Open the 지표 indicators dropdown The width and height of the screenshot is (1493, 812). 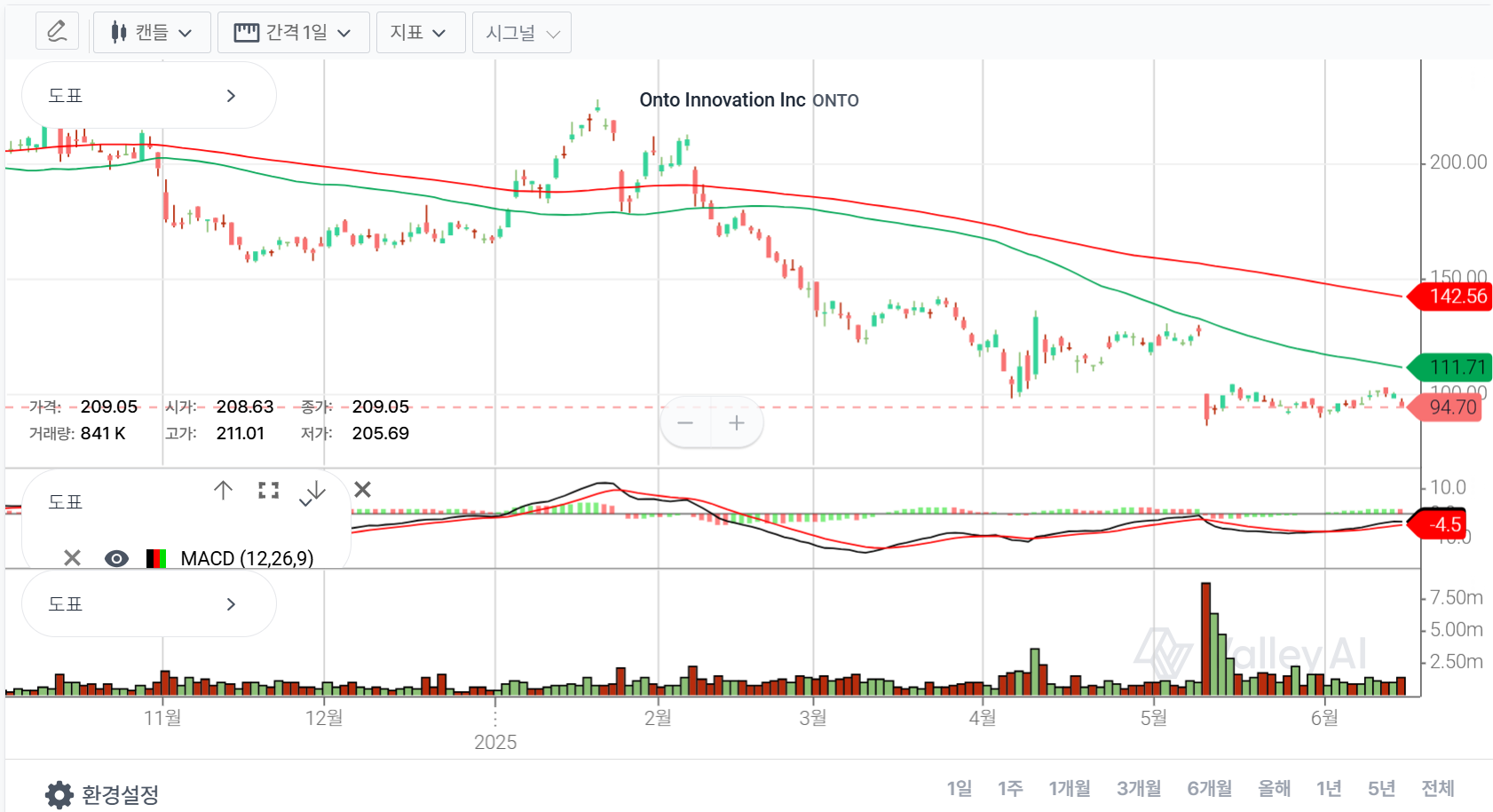(421, 33)
